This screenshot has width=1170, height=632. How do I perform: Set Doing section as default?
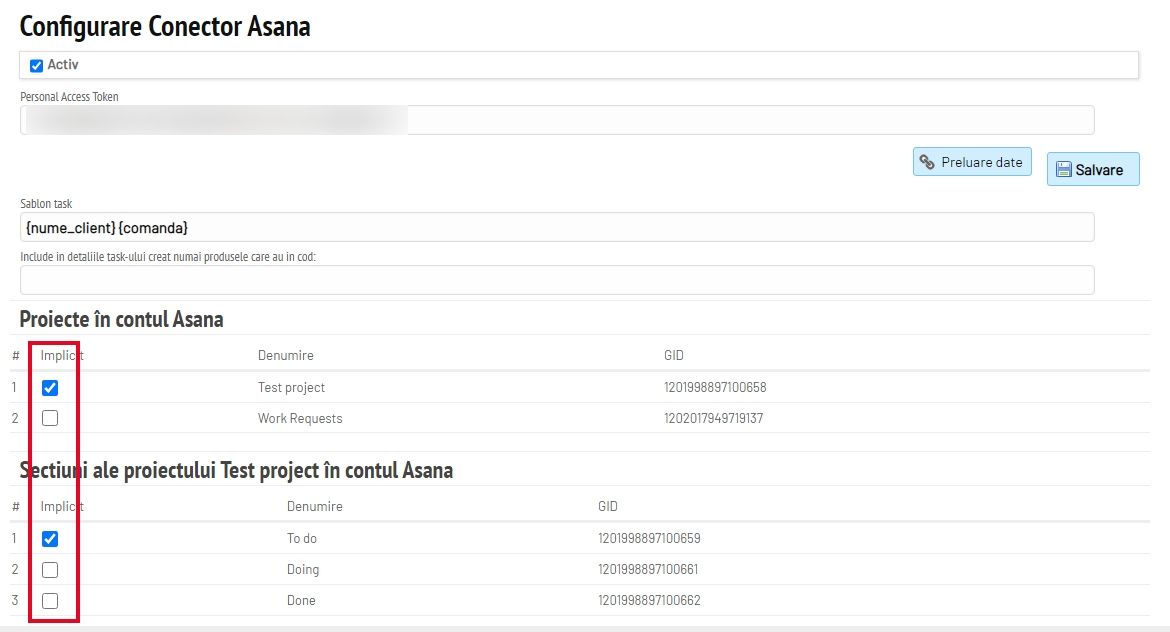pyautogui.click(x=50, y=570)
